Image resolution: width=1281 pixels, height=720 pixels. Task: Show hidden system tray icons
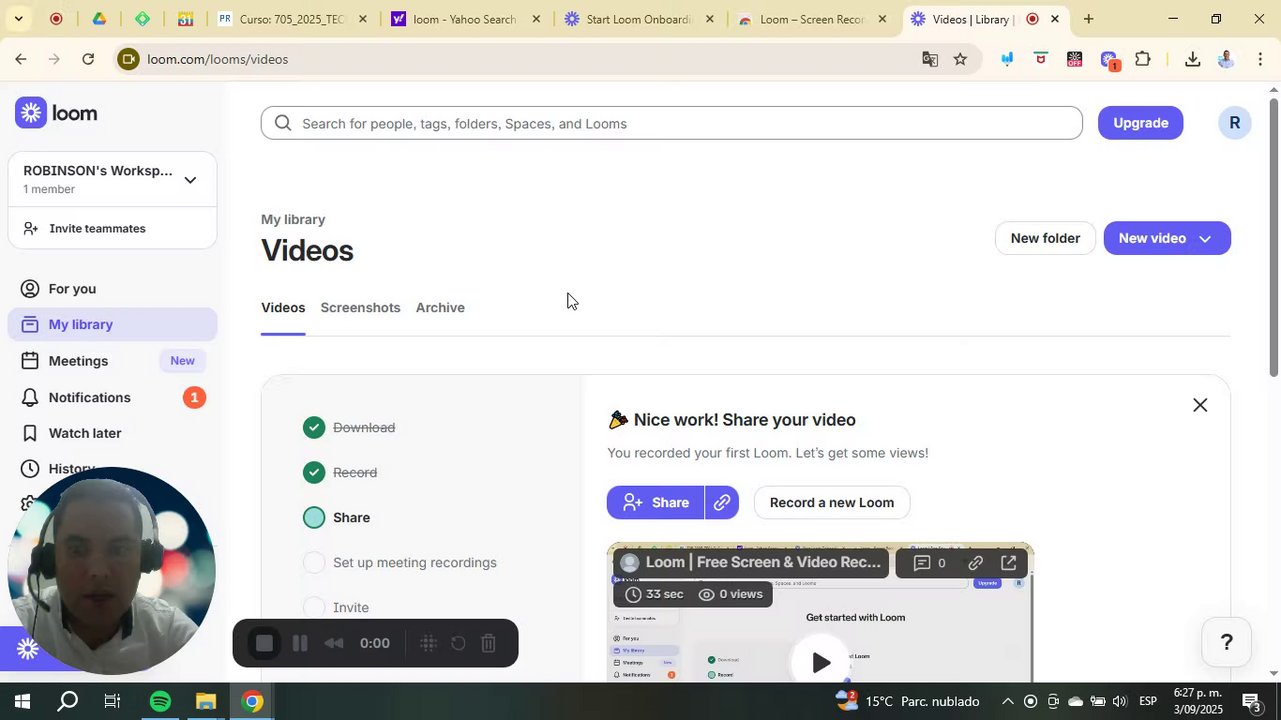pyautogui.click(x=1007, y=701)
